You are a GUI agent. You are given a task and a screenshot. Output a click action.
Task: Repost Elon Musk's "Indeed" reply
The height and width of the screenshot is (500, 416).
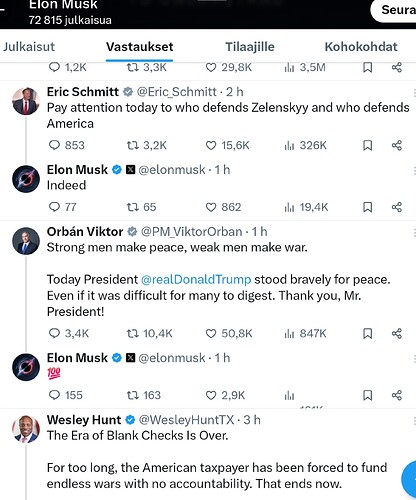point(141,207)
